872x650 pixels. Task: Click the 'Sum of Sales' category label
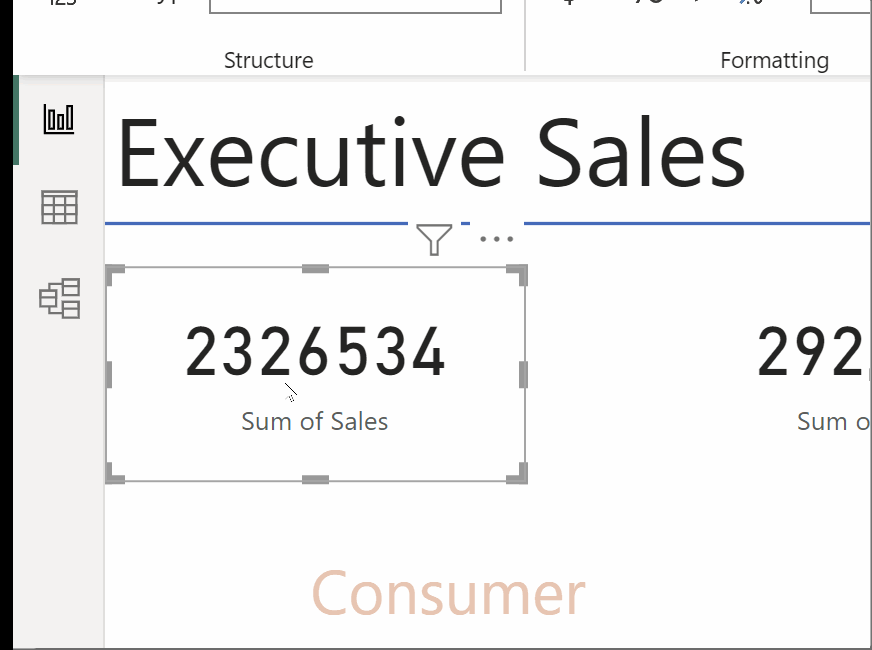[315, 421]
